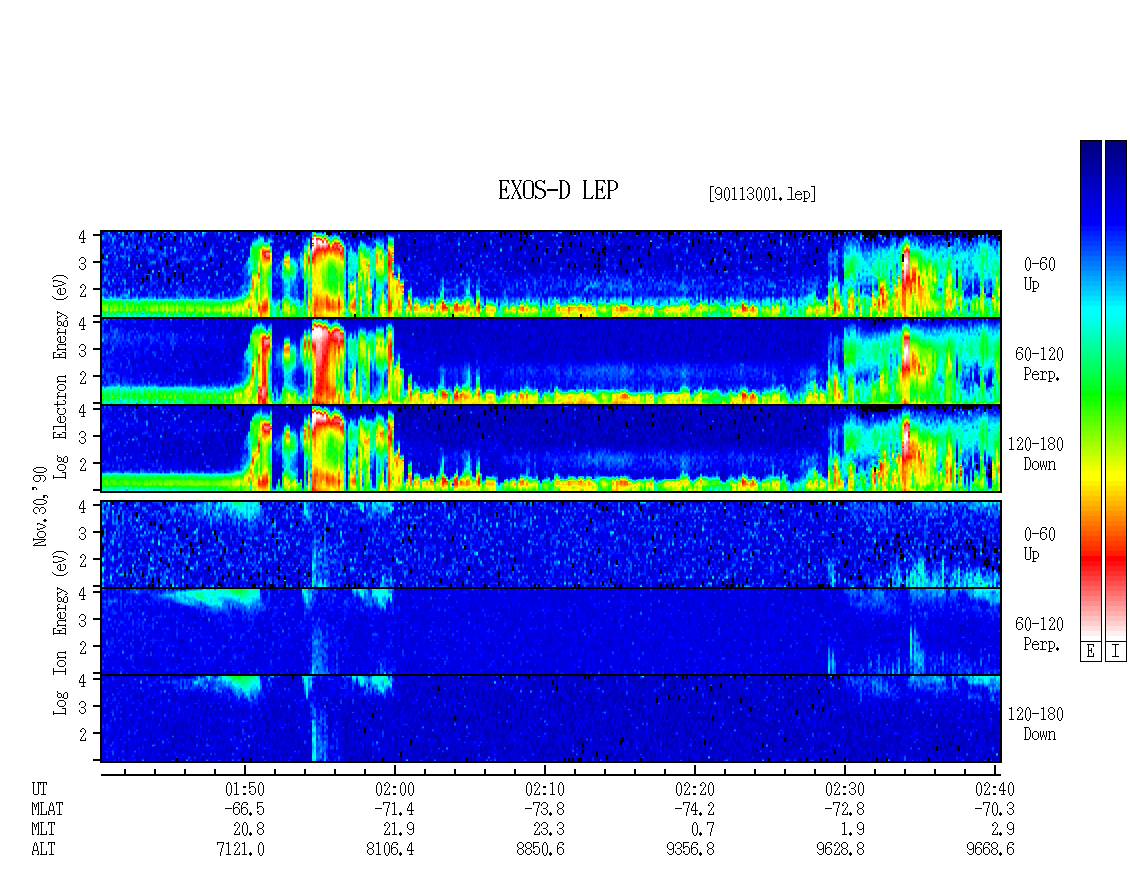Click the MLAT value -66.5
This screenshot has height=875, width=1130.
click(244, 809)
